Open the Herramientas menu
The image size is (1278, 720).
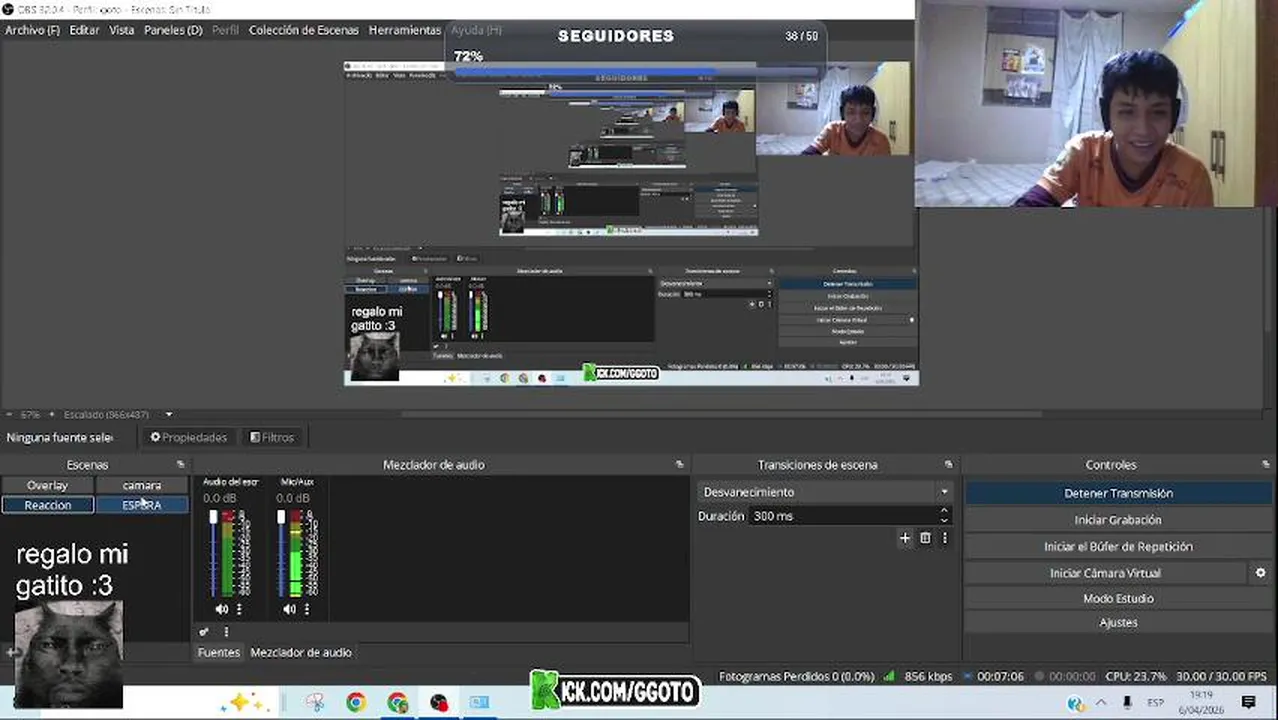(x=405, y=30)
